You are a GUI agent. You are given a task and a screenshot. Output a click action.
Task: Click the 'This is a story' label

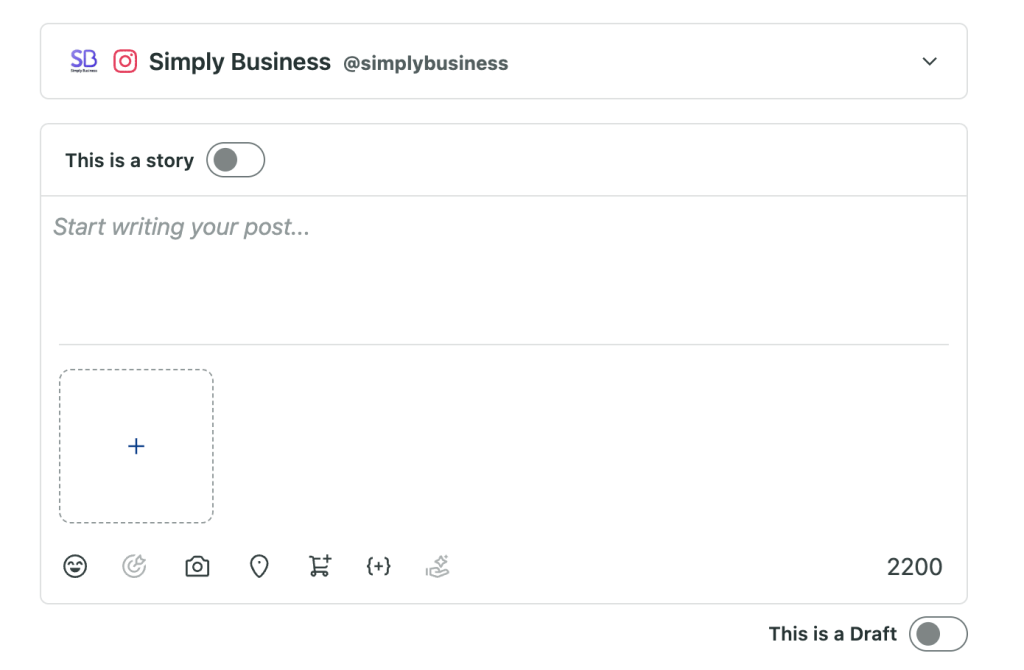[129, 161]
